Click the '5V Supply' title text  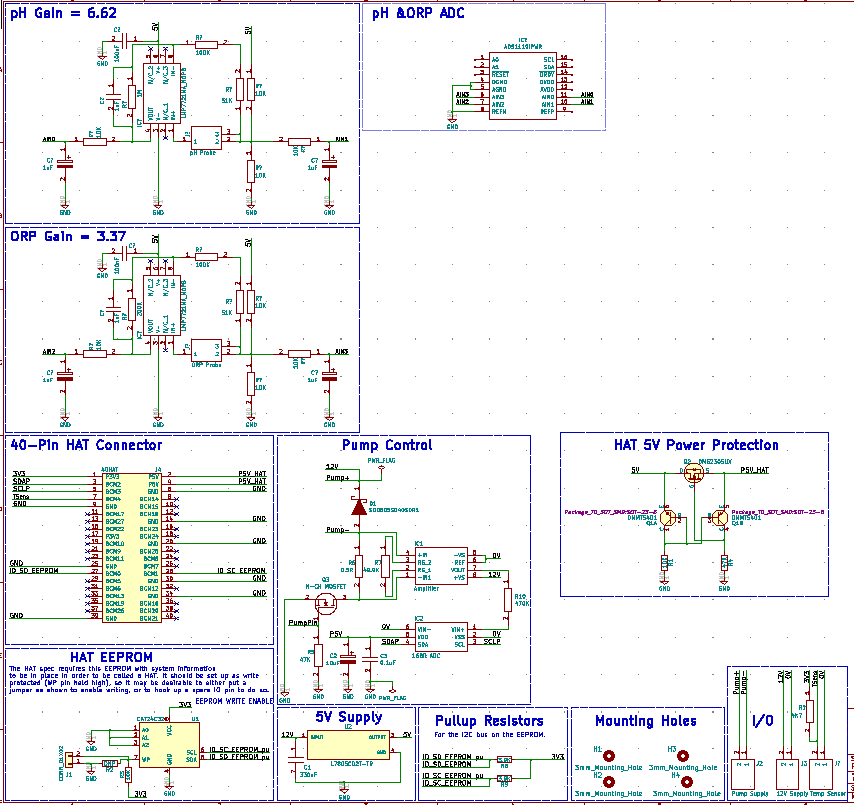point(349,717)
